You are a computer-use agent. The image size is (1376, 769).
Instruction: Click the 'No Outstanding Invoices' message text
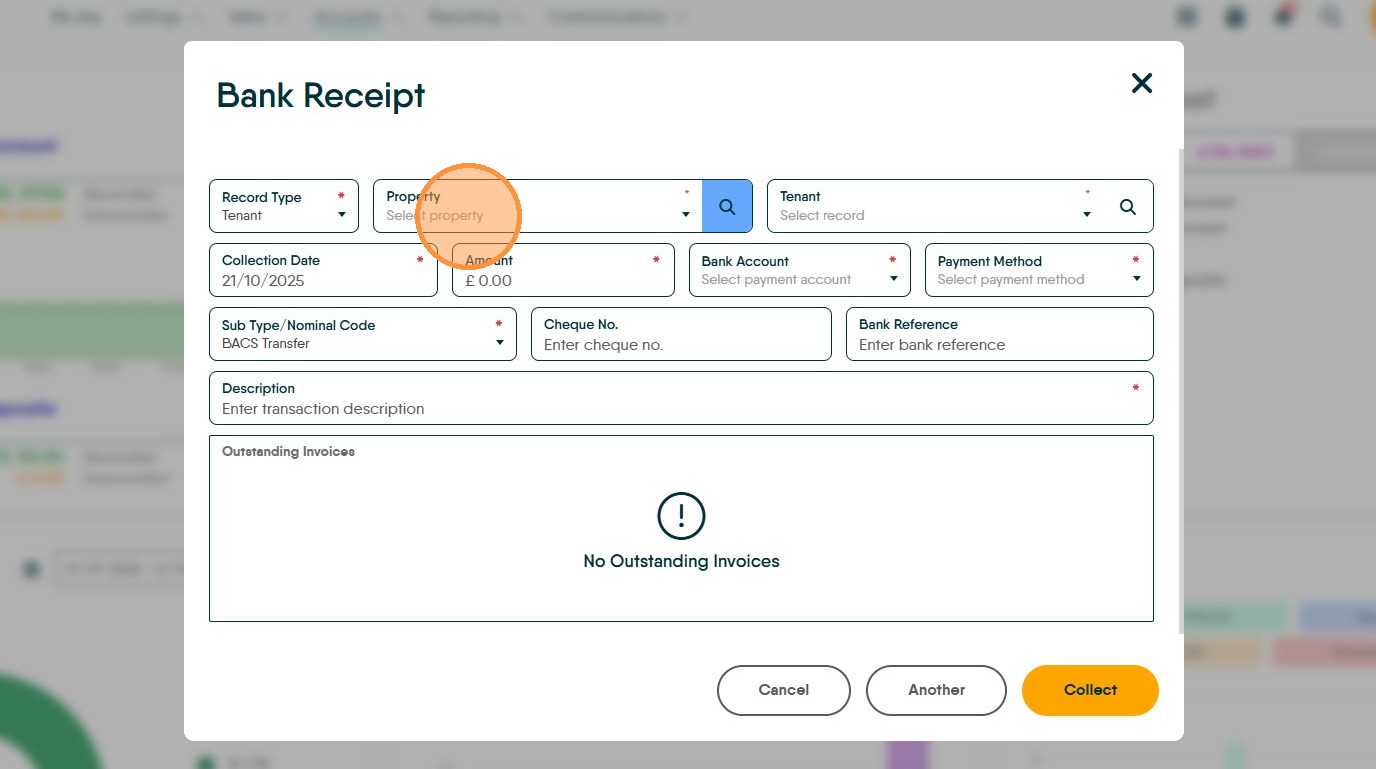point(681,562)
